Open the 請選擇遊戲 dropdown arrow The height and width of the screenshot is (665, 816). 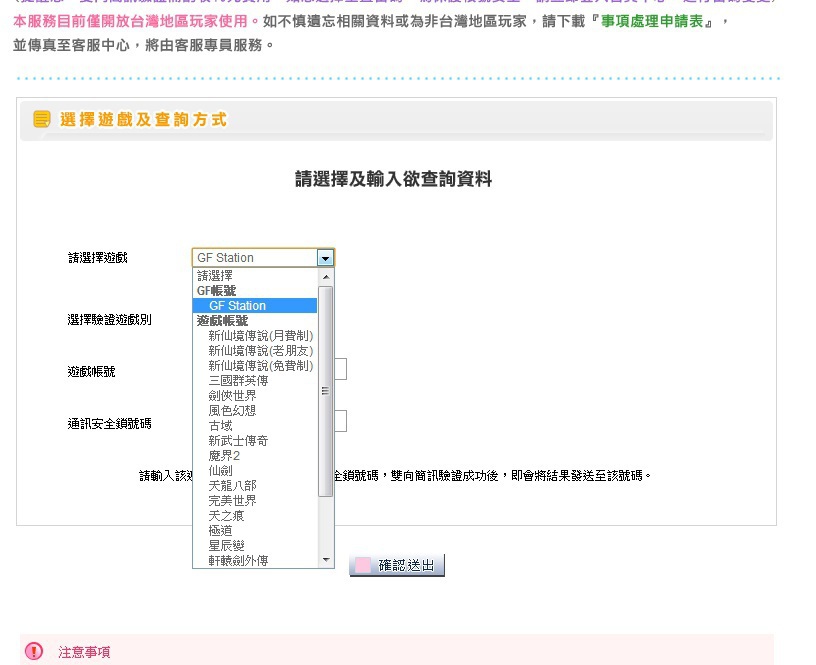[325, 258]
